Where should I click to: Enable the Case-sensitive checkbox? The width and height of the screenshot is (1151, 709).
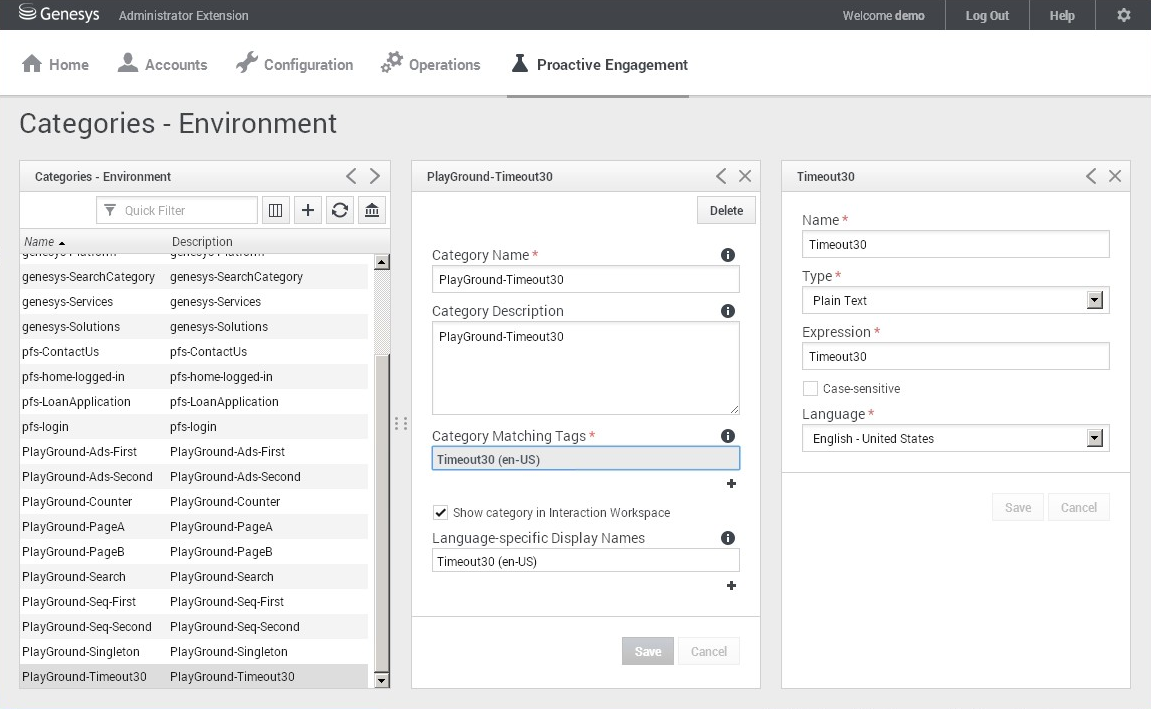pos(810,388)
